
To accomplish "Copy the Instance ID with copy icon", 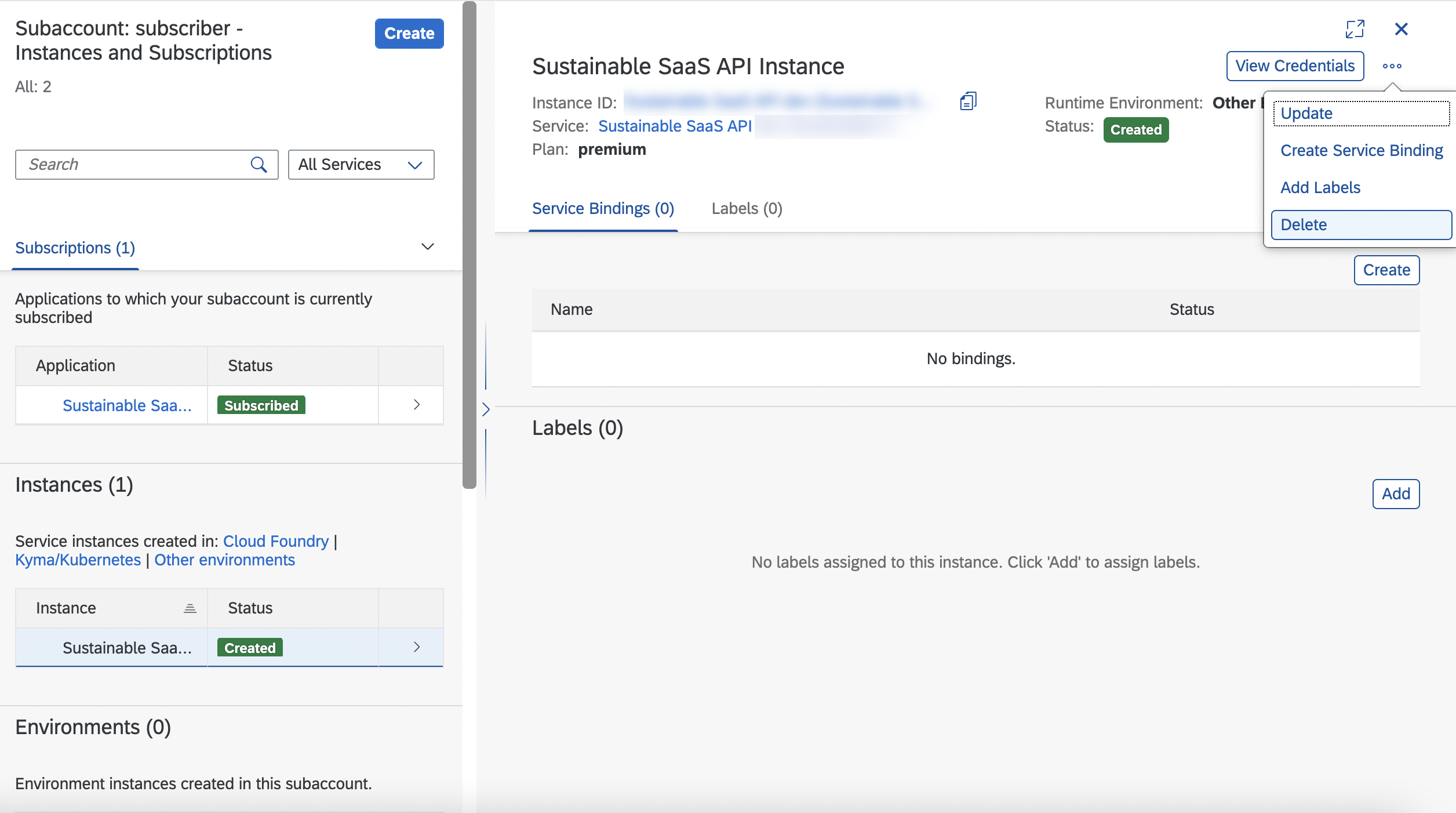I will tap(968, 101).
